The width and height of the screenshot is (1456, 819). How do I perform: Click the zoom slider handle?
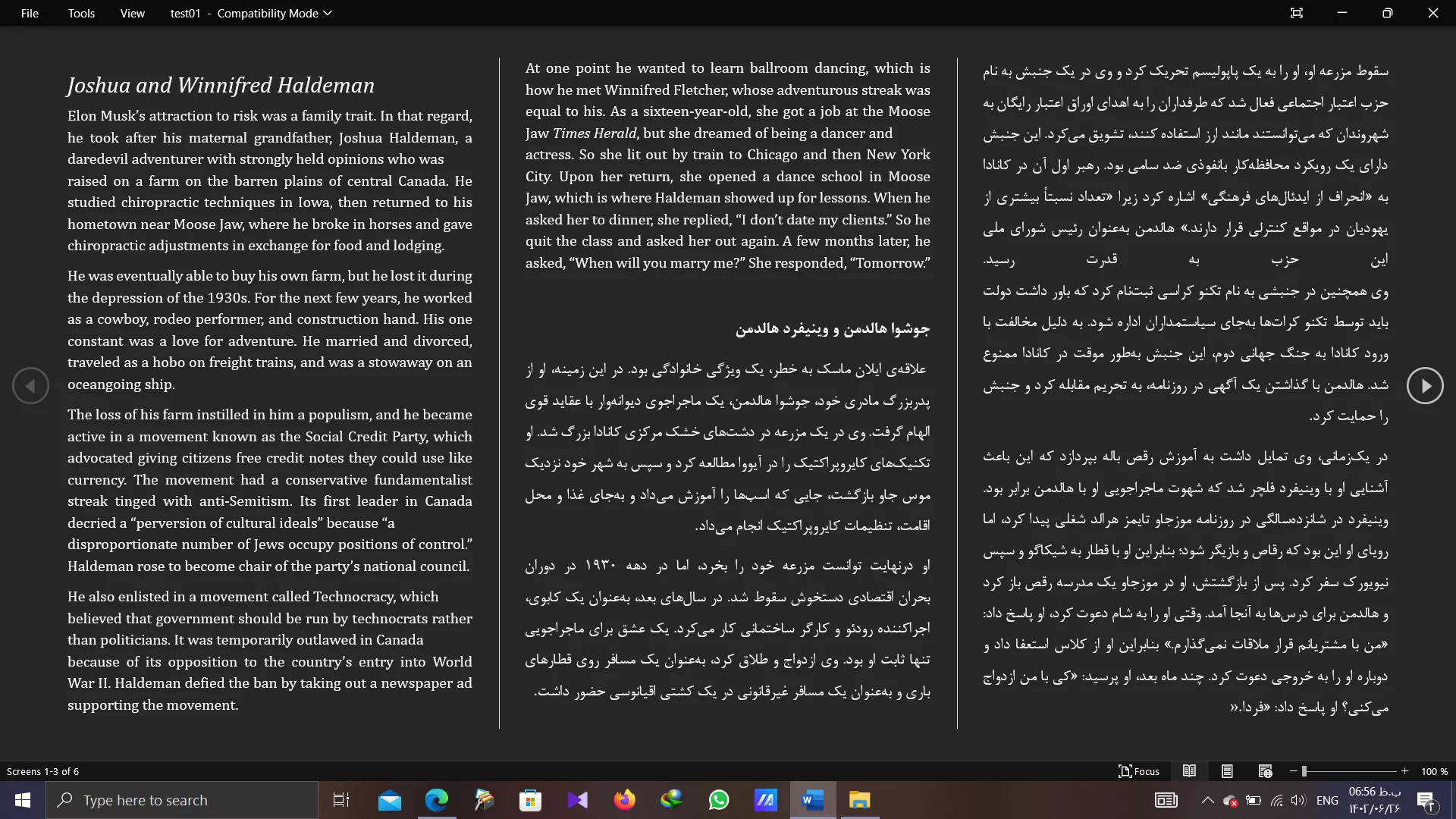[1304, 771]
